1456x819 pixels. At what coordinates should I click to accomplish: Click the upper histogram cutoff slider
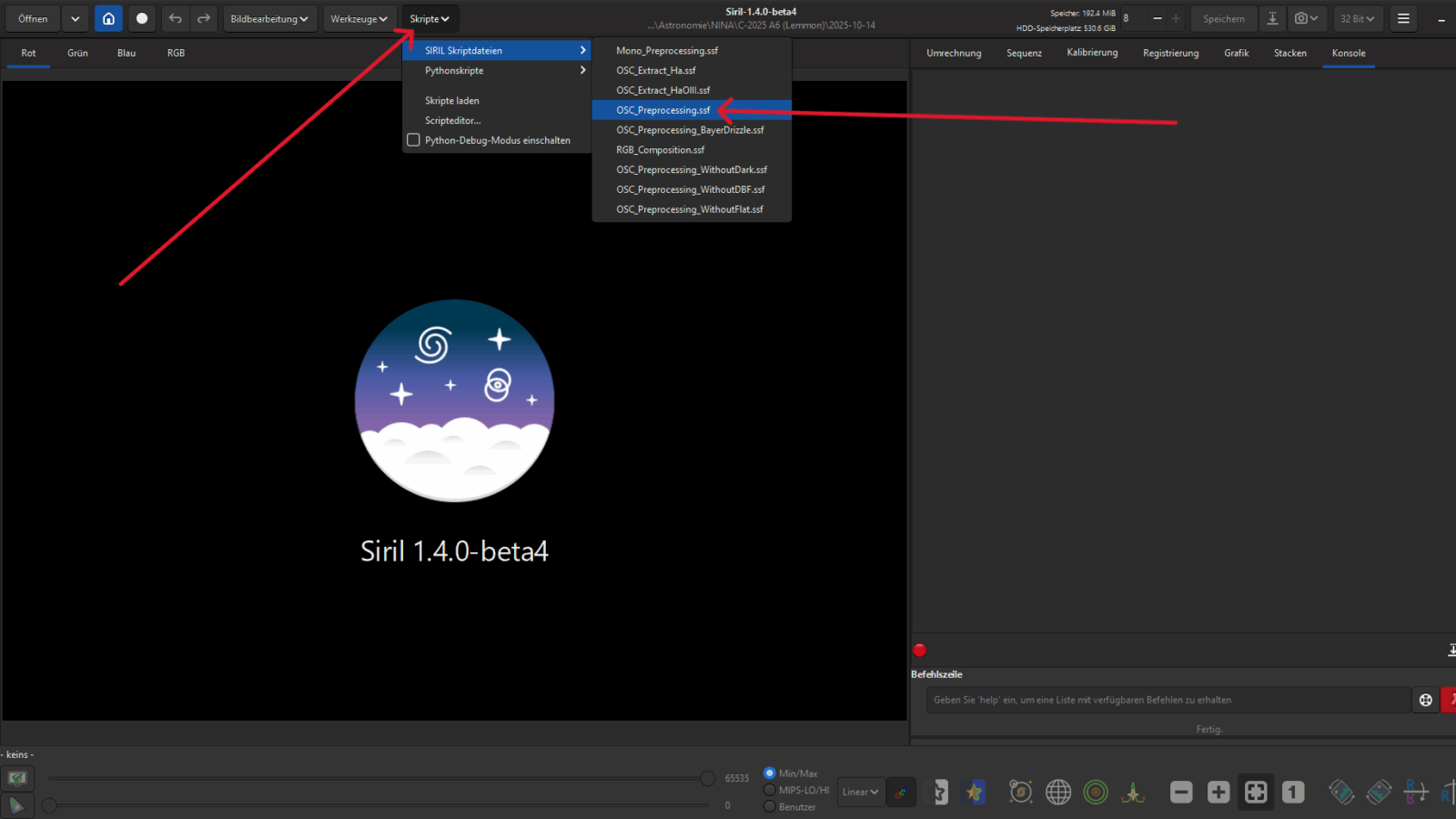(707, 778)
